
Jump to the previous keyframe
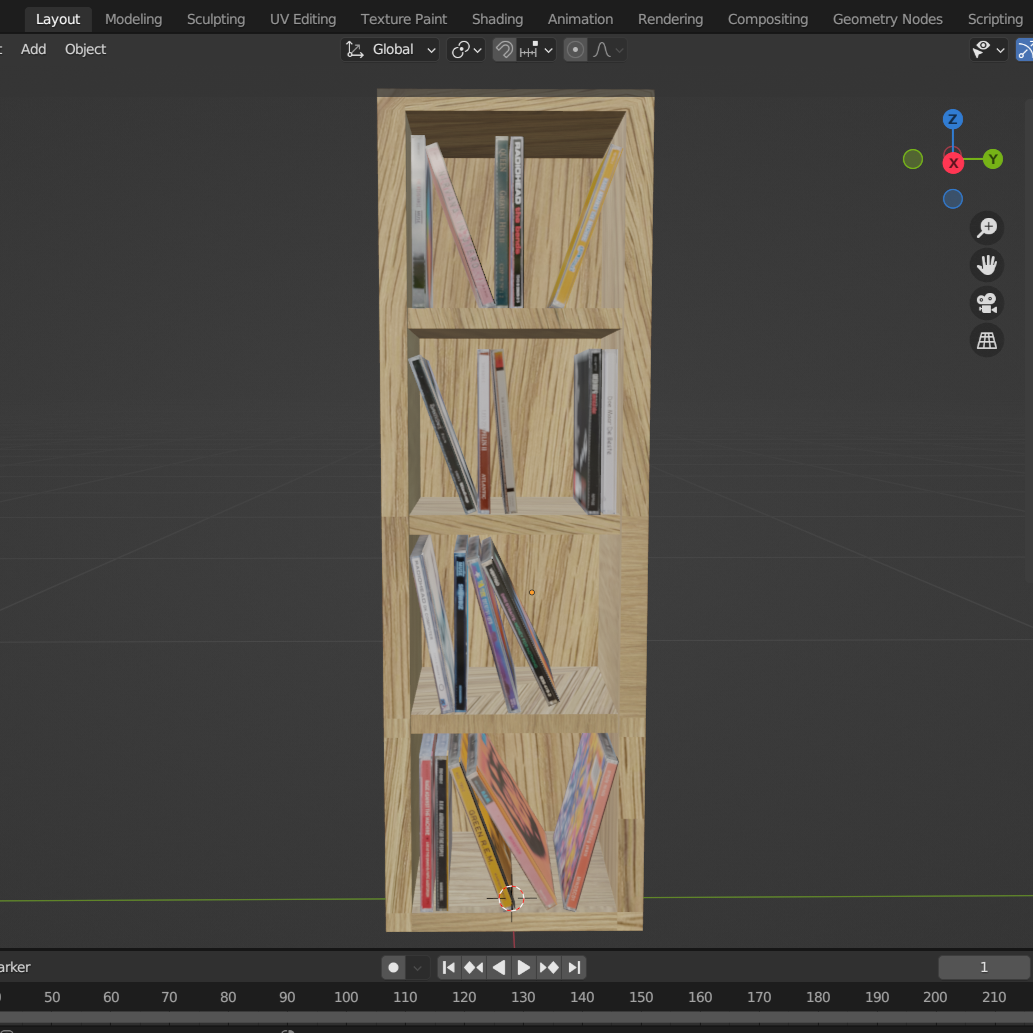[x=474, y=967]
